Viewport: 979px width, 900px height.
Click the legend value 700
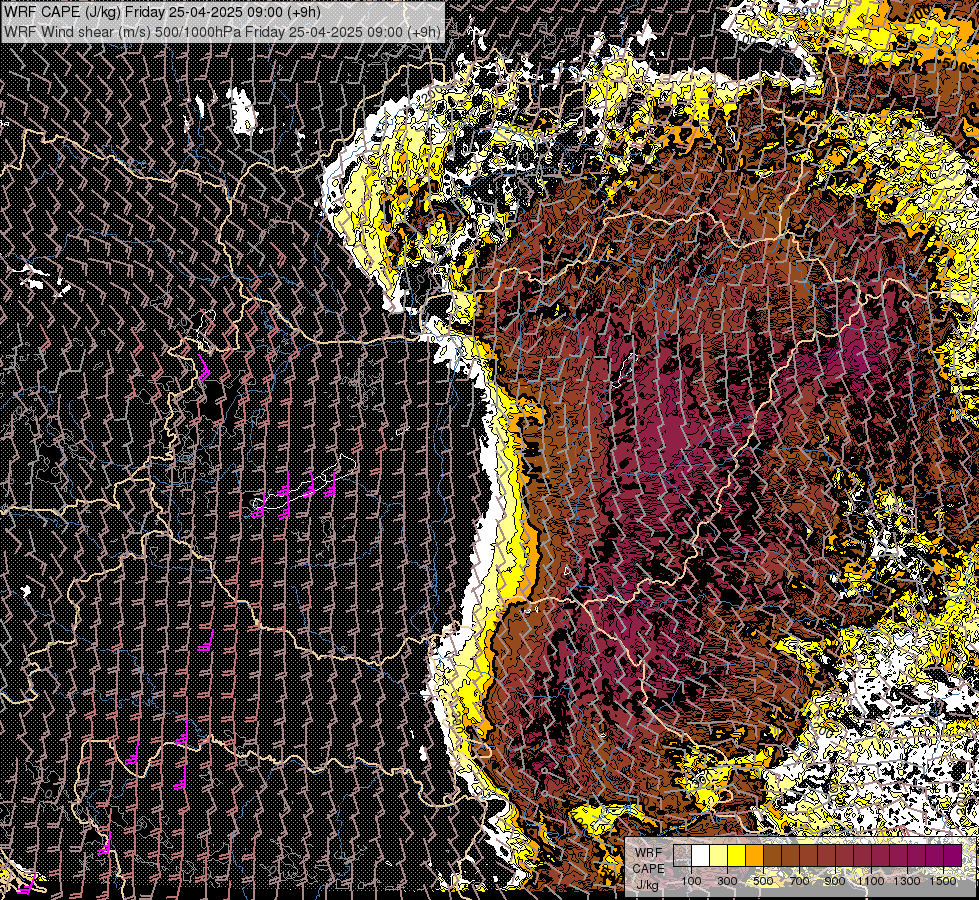(799, 881)
